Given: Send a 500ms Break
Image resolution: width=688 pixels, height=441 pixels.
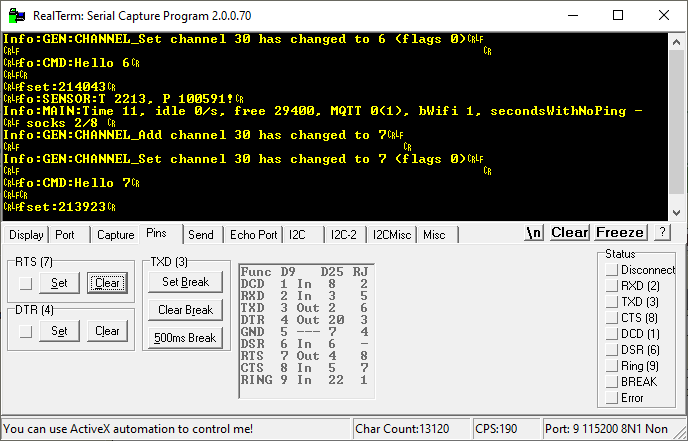Looking at the screenshot, I should point(185,338).
